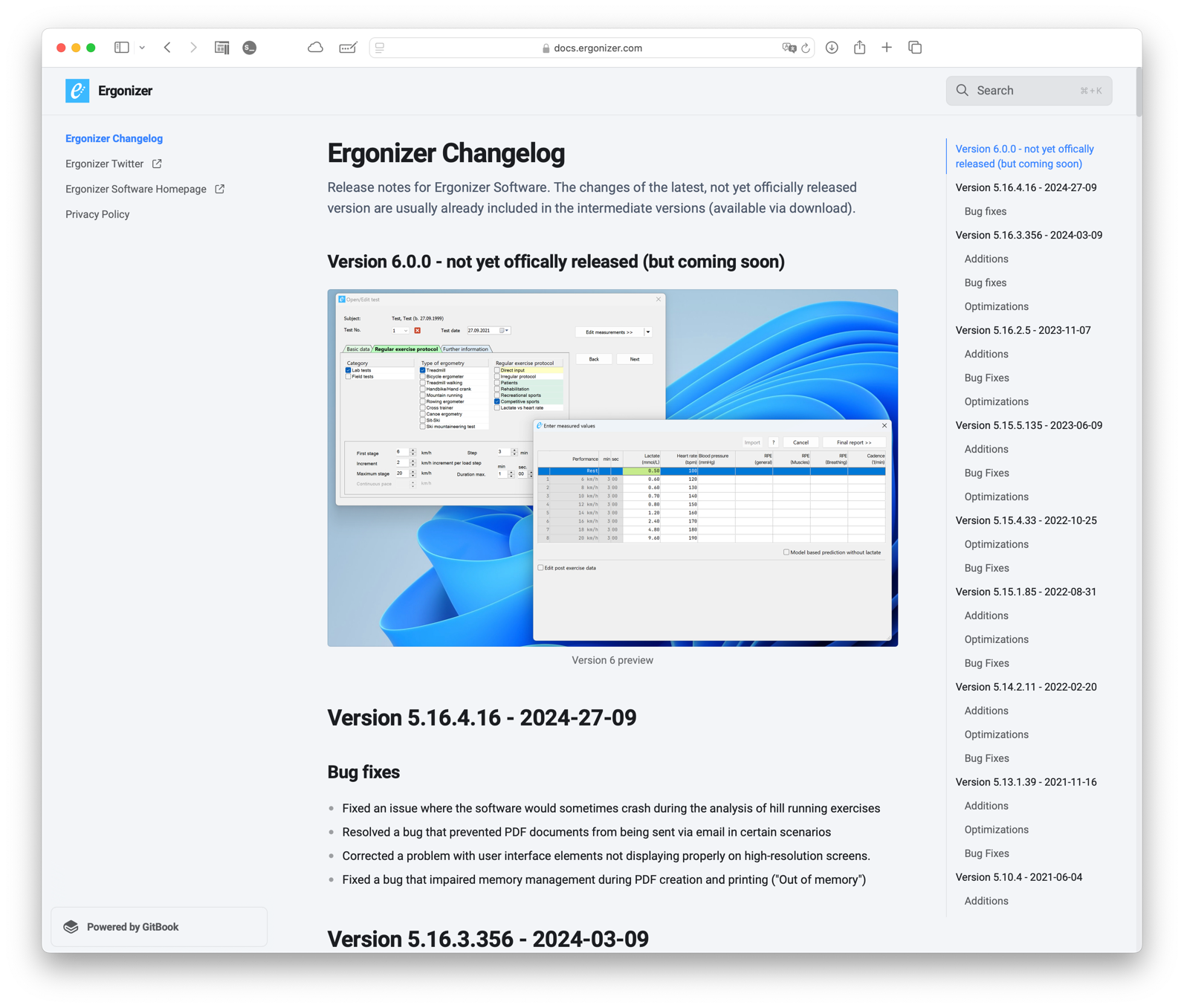Open Optimizations under Version 5.16.2.5 outline

point(996,401)
